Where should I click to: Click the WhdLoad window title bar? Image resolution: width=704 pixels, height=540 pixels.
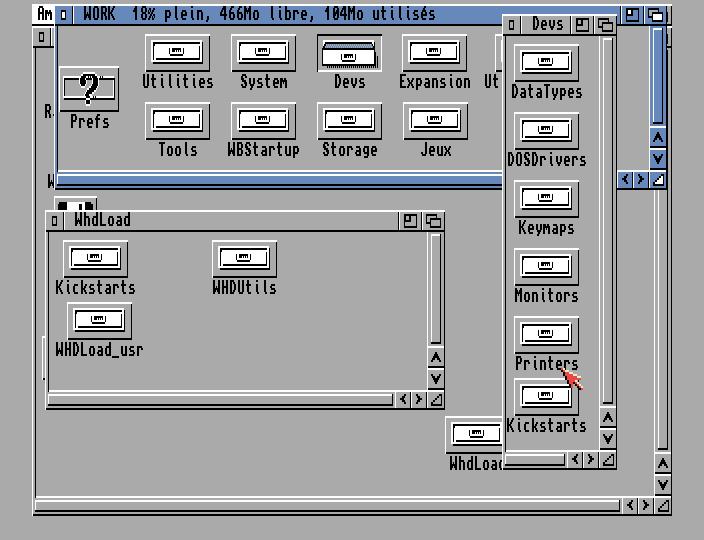231,221
